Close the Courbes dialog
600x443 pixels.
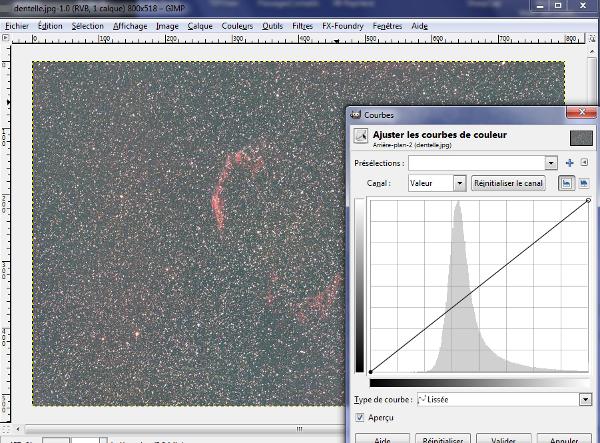(582, 112)
